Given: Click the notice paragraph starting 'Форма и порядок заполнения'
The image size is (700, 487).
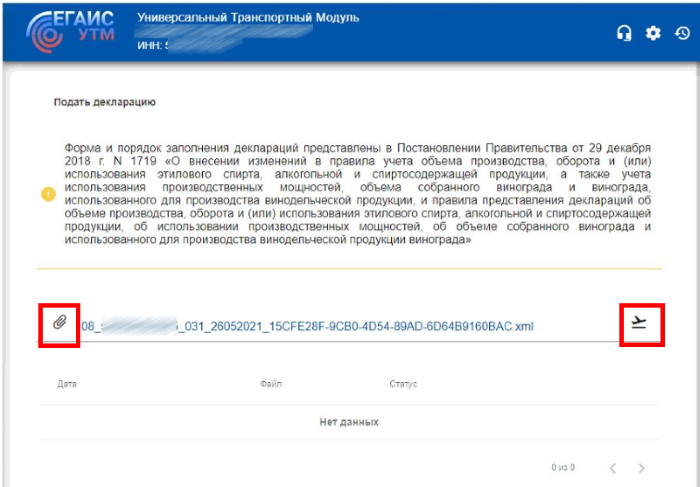Looking at the screenshot, I should point(357,194).
